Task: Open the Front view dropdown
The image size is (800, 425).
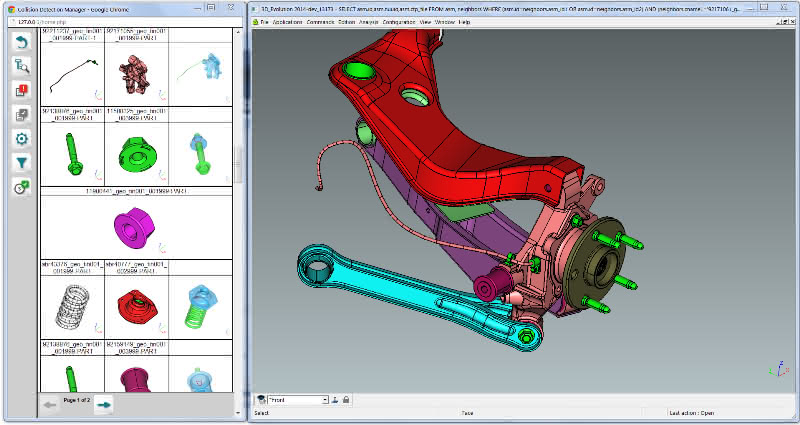Action: [x=298, y=400]
